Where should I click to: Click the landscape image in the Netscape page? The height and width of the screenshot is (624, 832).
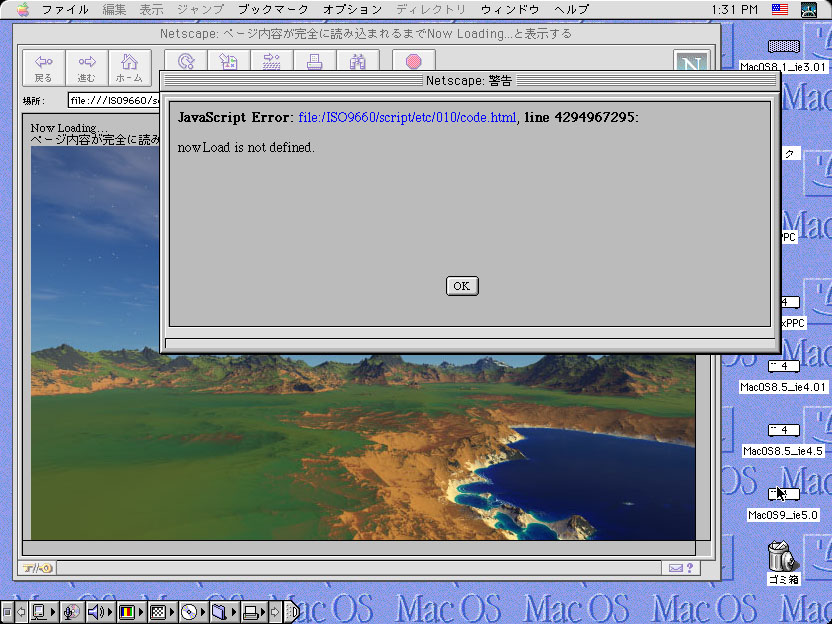pos(363,446)
